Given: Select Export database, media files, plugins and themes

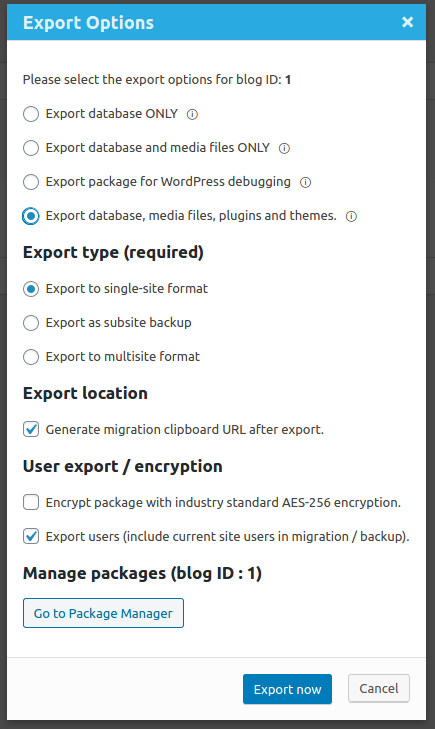Looking at the screenshot, I should 31,216.
